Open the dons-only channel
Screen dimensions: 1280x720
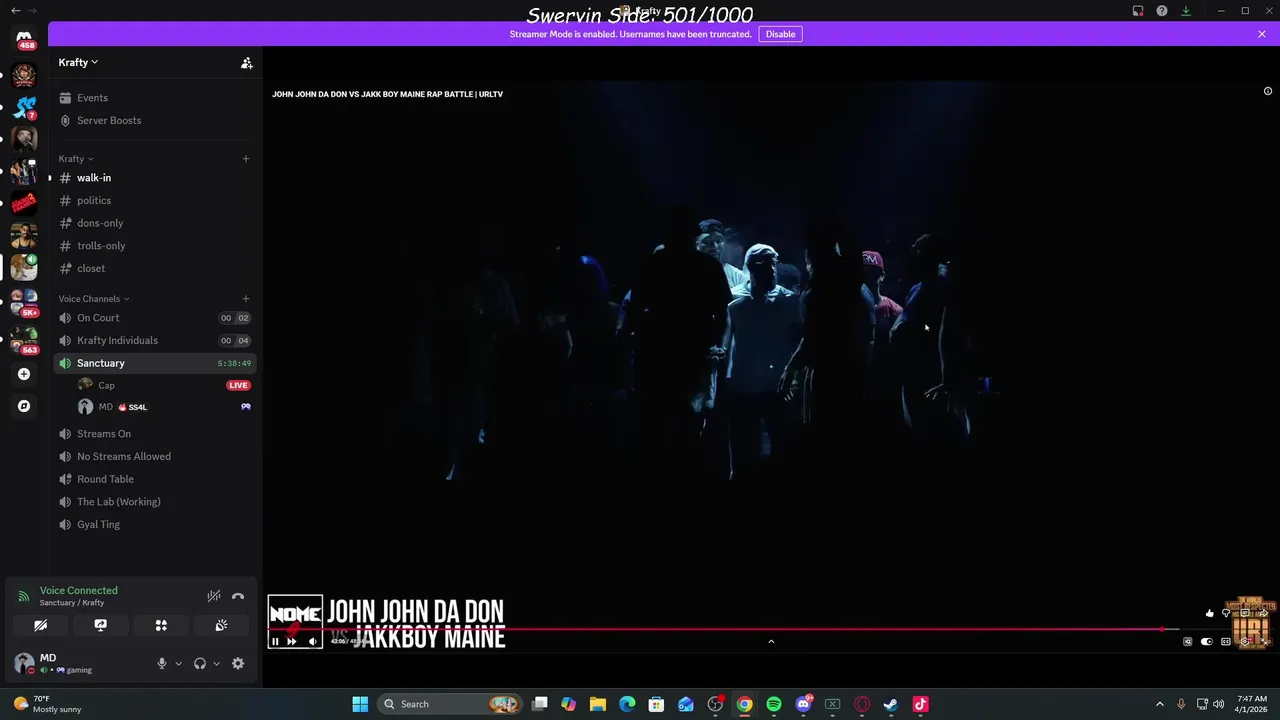(155, 223)
